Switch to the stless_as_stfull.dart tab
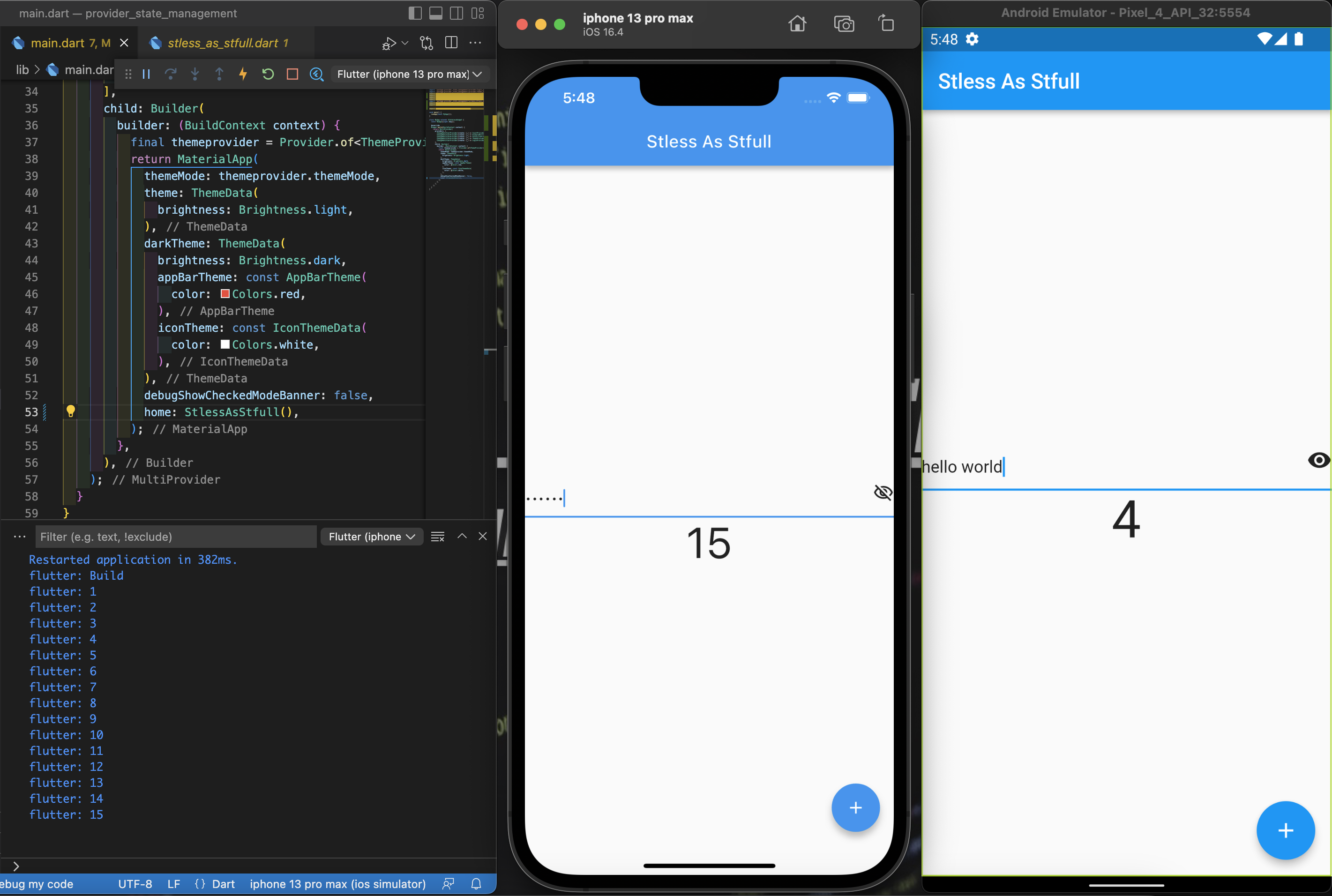This screenshot has width=1332, height=896. pos(223,43)
